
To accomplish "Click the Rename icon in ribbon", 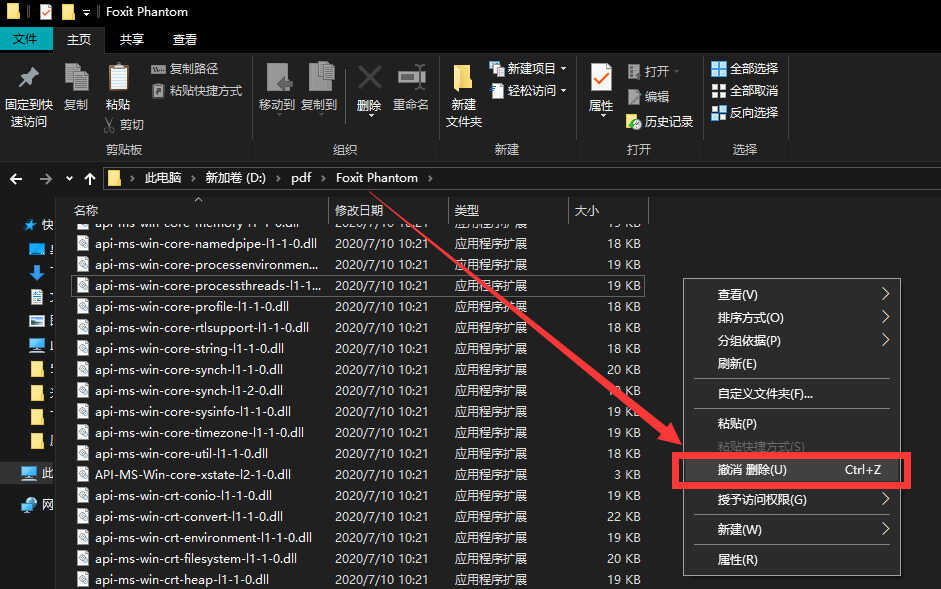I will click(411, 78).
